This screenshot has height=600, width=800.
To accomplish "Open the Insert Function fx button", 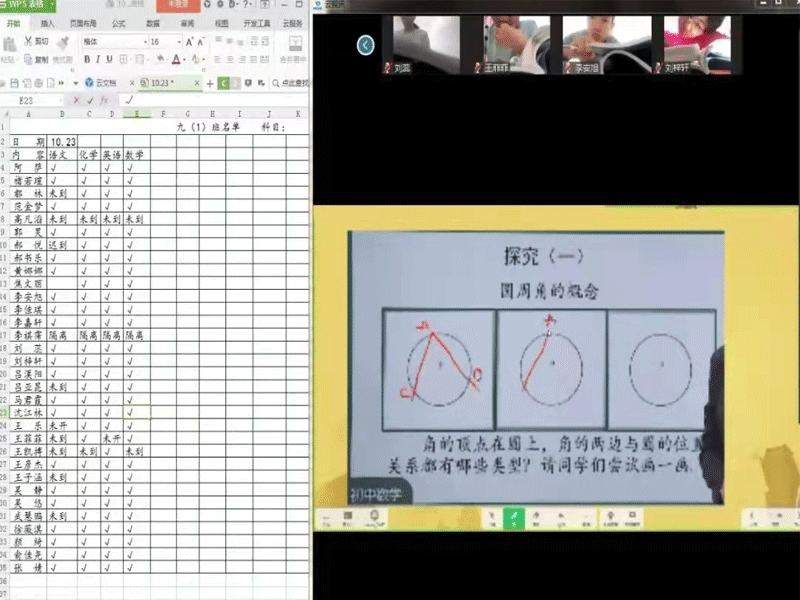I will click(104, 101).
